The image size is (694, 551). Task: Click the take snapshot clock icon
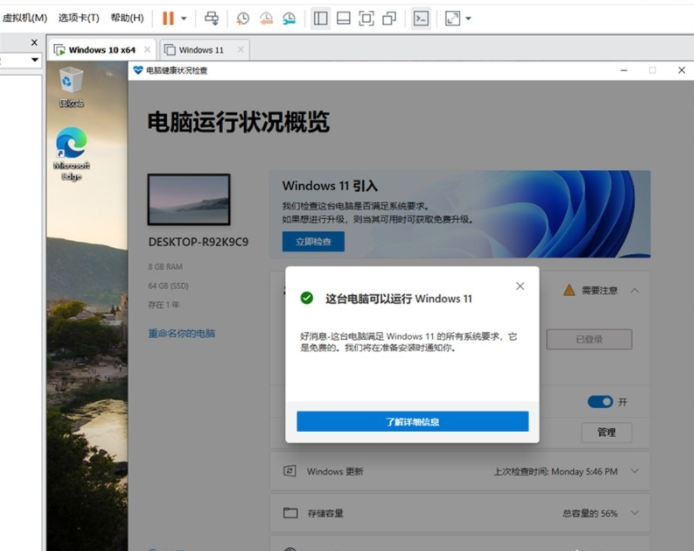point(243,18)
